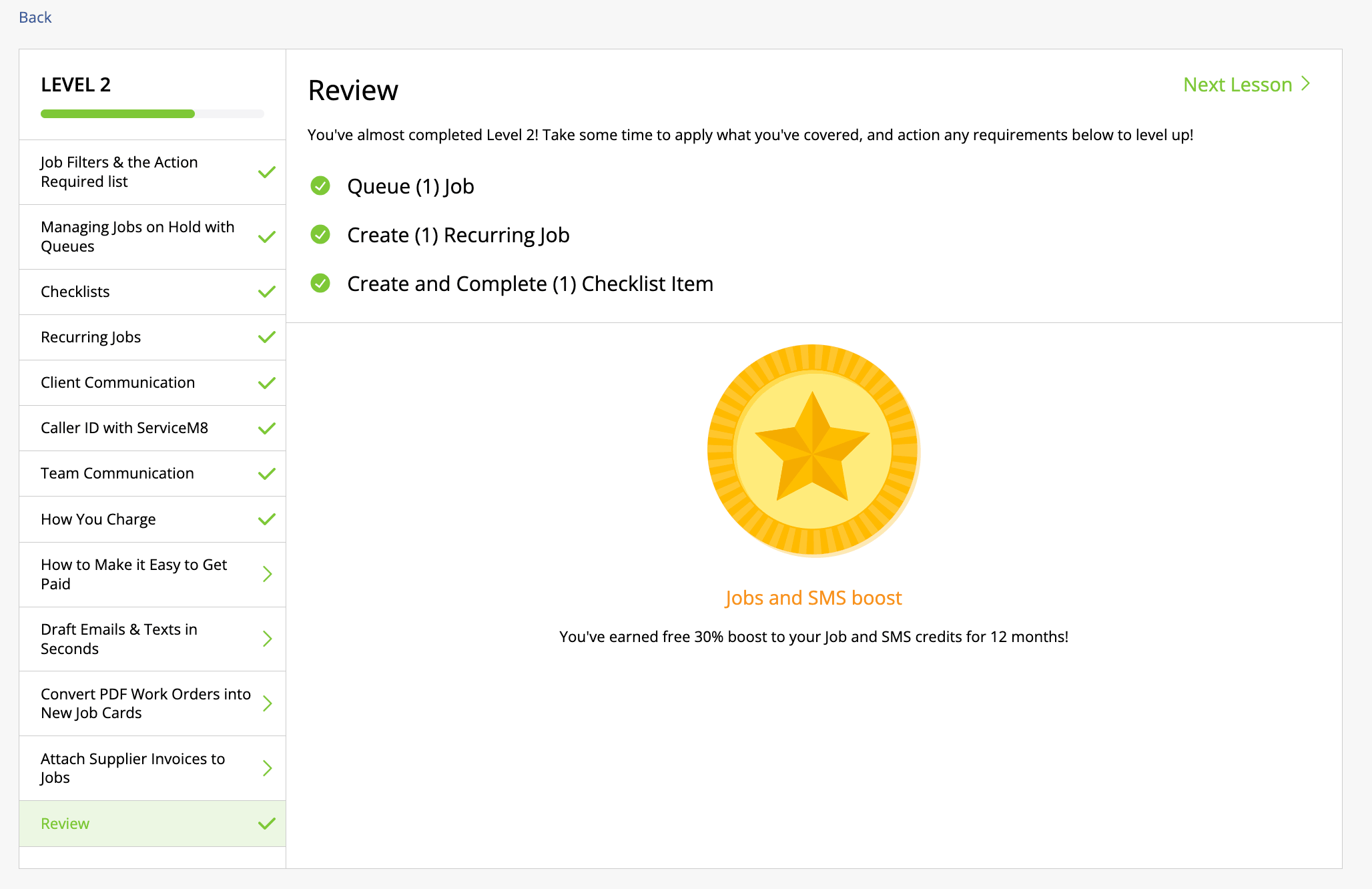
Task: Click checkmark icon beside Checklists lesson
Action: pyautogui.click(x=267, y=292)
